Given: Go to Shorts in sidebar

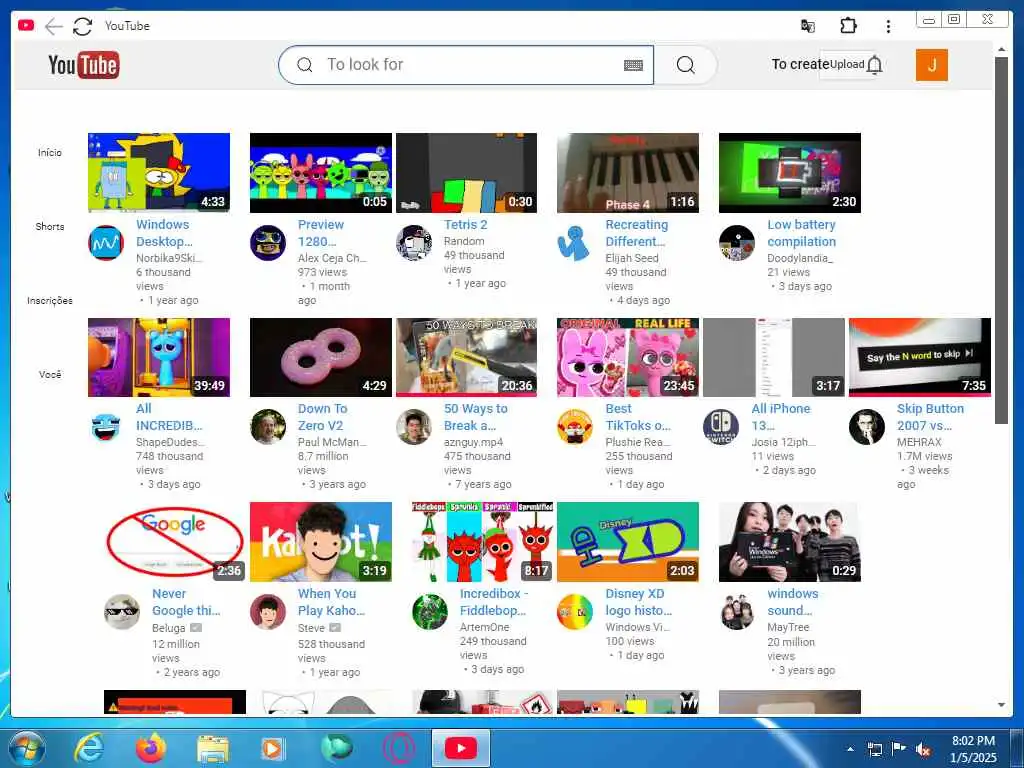Looking at the screenshot, I should (50, 227).
